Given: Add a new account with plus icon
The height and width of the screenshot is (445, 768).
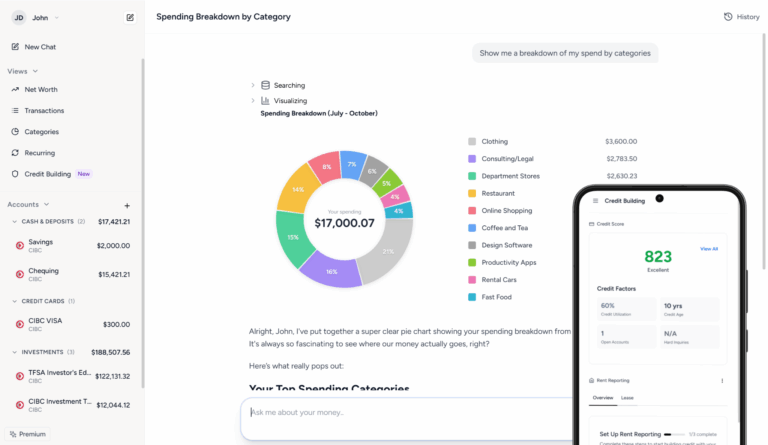Looking at the screenshot, I should pyautogui.click(x=127, y=205).
